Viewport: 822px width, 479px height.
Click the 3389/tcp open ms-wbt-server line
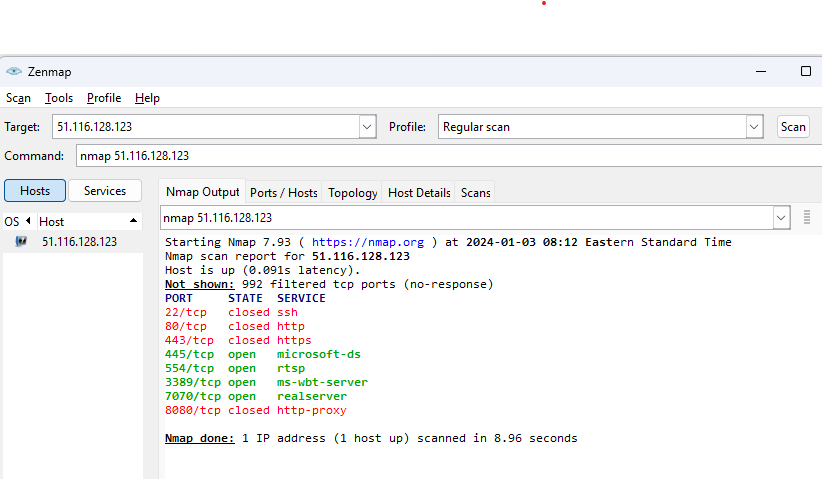pyautogui.click(x=266, y=383)
